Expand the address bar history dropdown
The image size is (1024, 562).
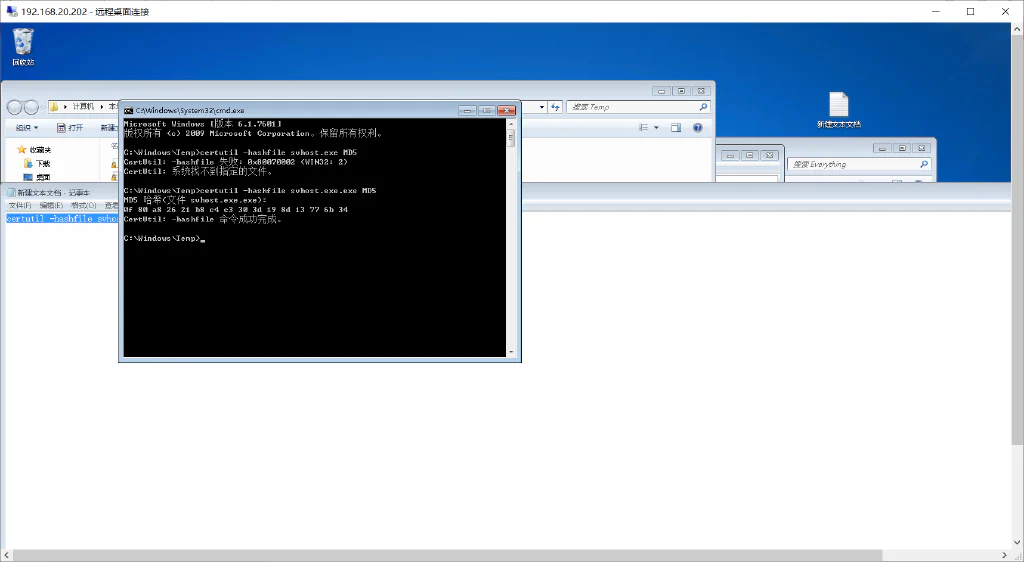[541, 107]
